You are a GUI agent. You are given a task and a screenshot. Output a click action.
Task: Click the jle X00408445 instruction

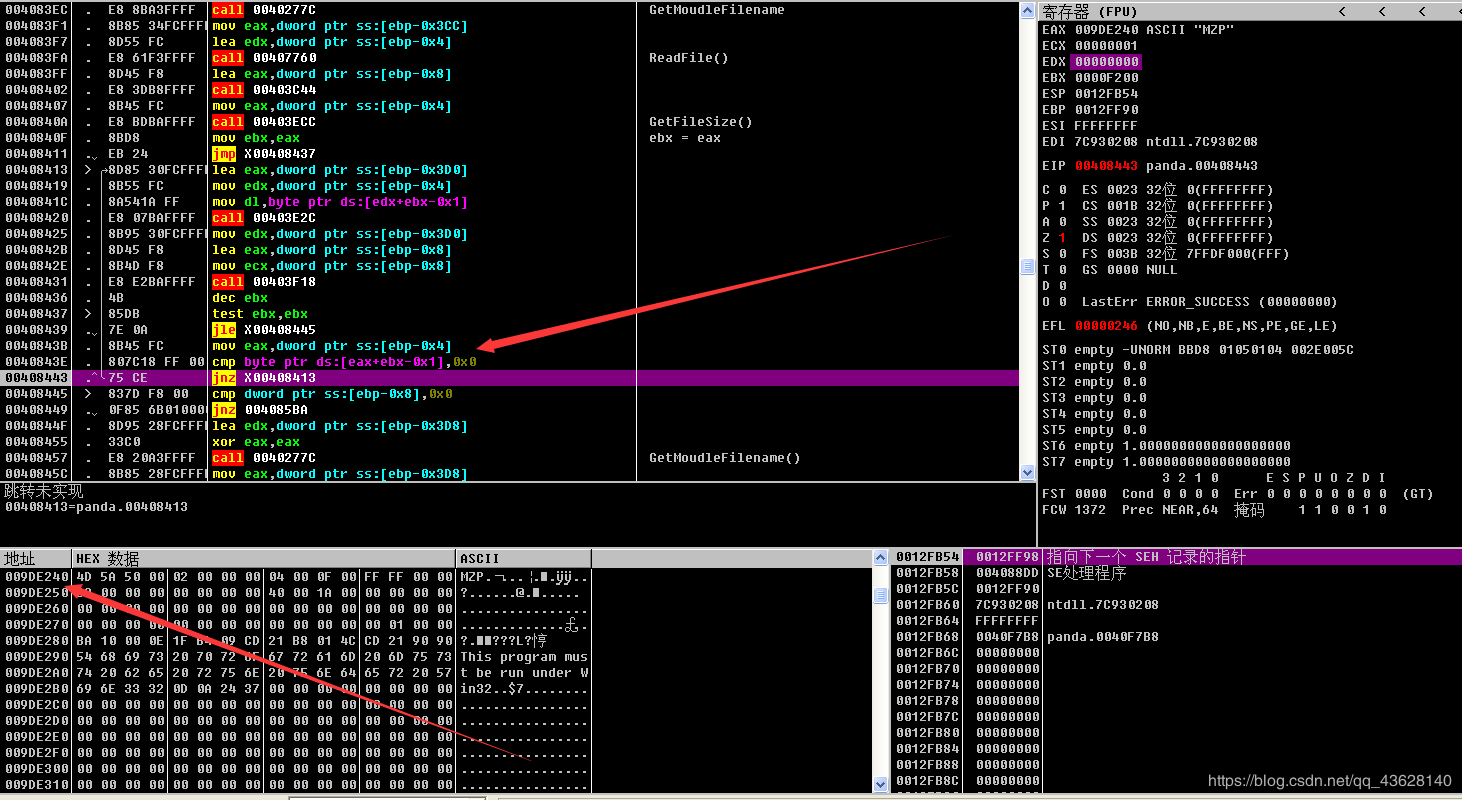point(264,330)
